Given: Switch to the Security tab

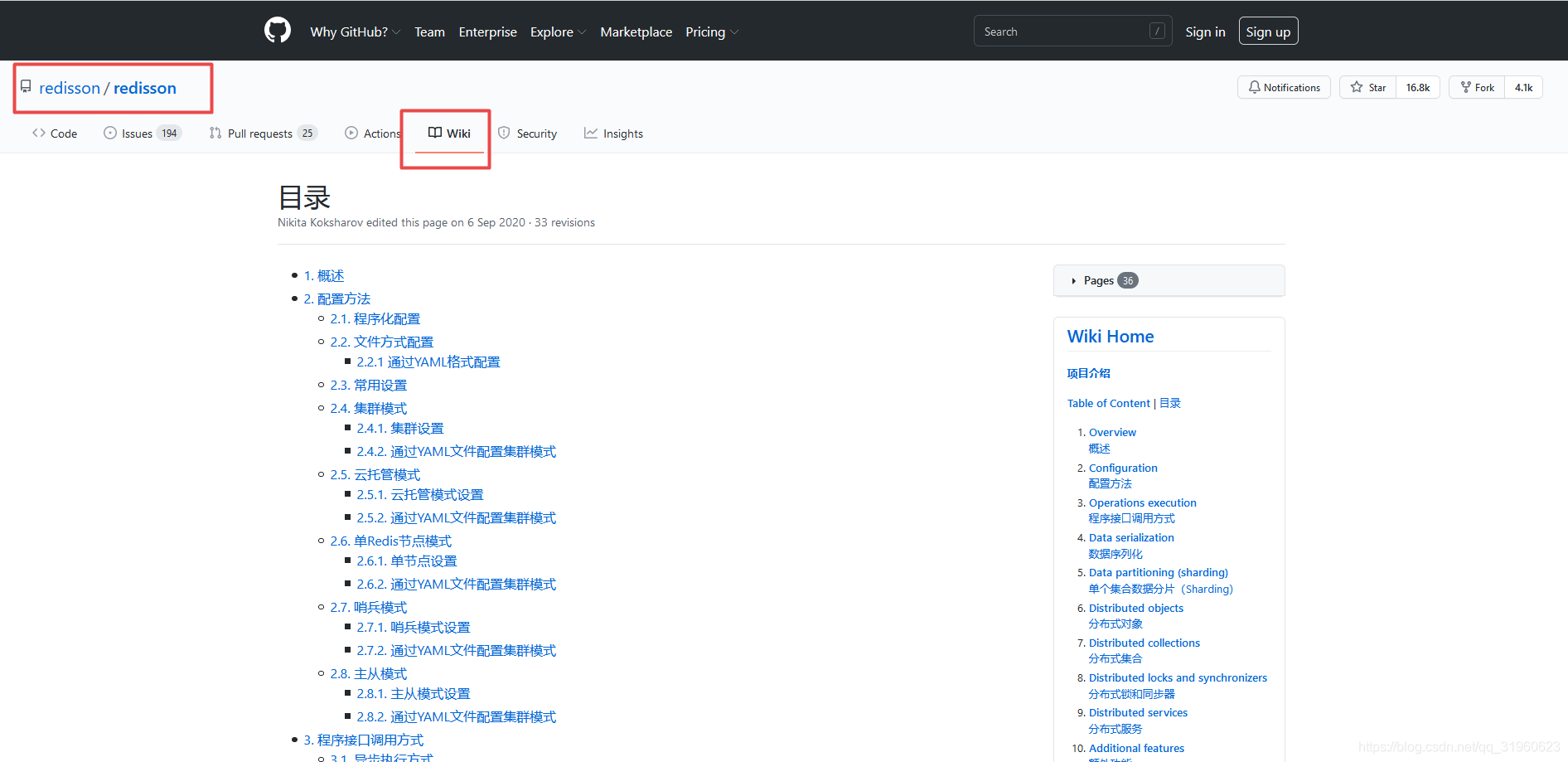Looking at the screenshot, I should (x=527, y=133).
